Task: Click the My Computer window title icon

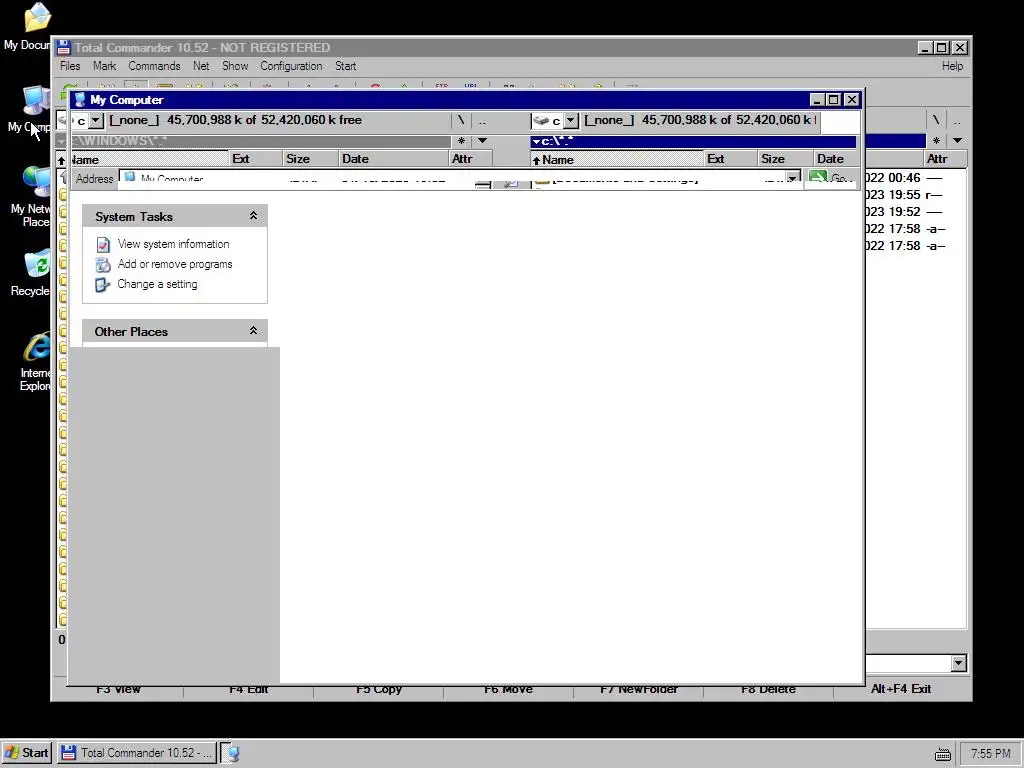Action: pos(80,99)
